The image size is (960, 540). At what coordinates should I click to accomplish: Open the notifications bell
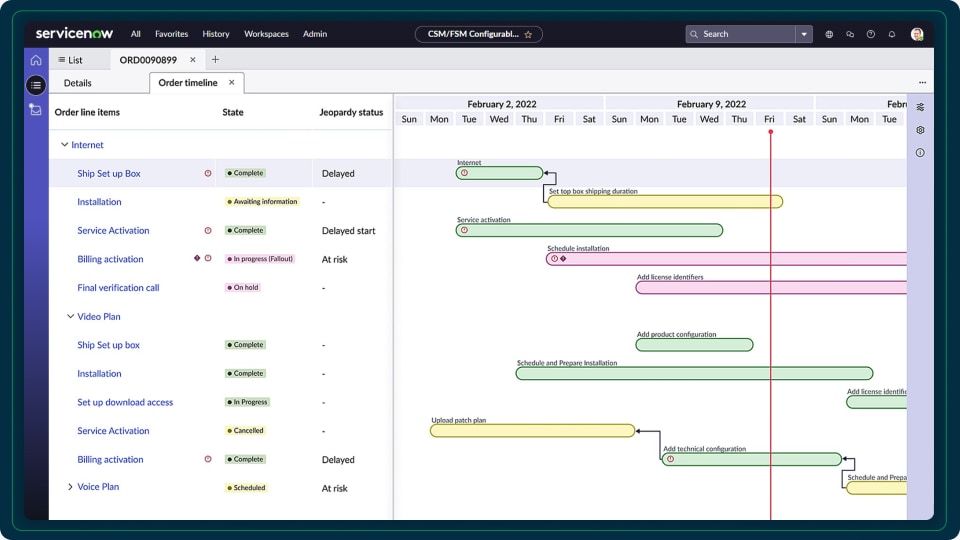pyautogui.click(x=892, y=34)
